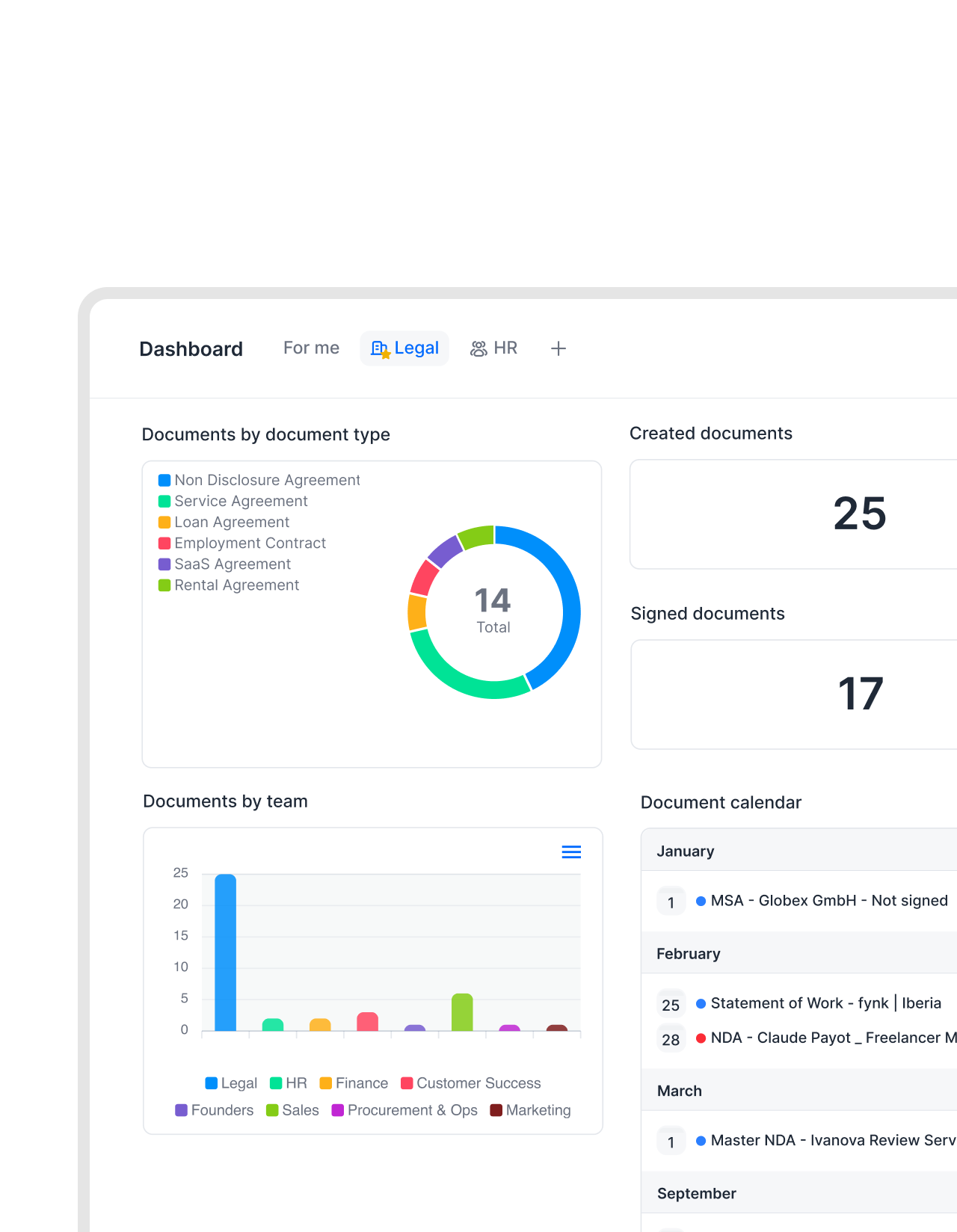
Task: Toggle the Legal series in team chart legend
Action: pos(231,1083)
